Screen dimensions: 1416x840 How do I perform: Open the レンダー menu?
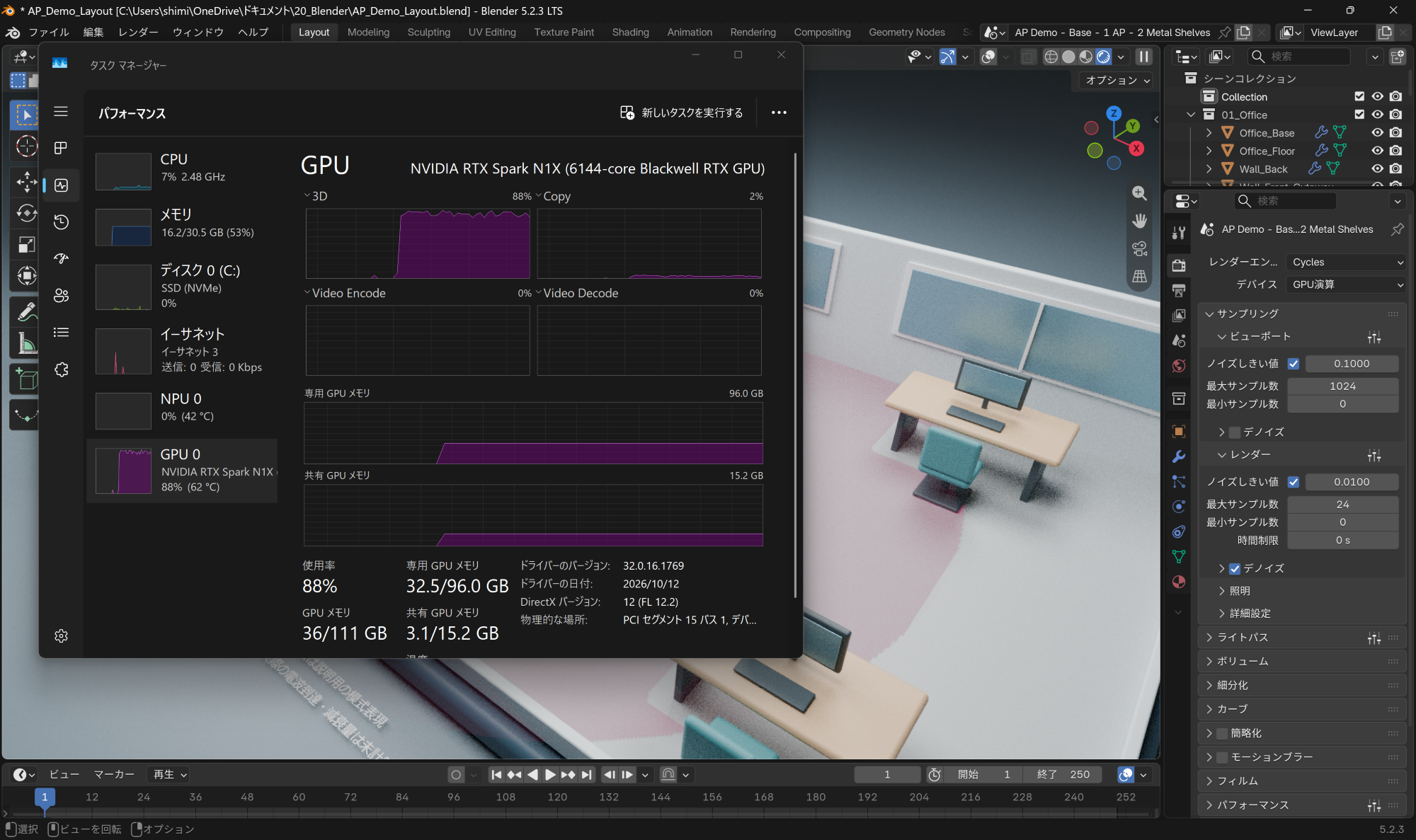click(x=138, y=32)
